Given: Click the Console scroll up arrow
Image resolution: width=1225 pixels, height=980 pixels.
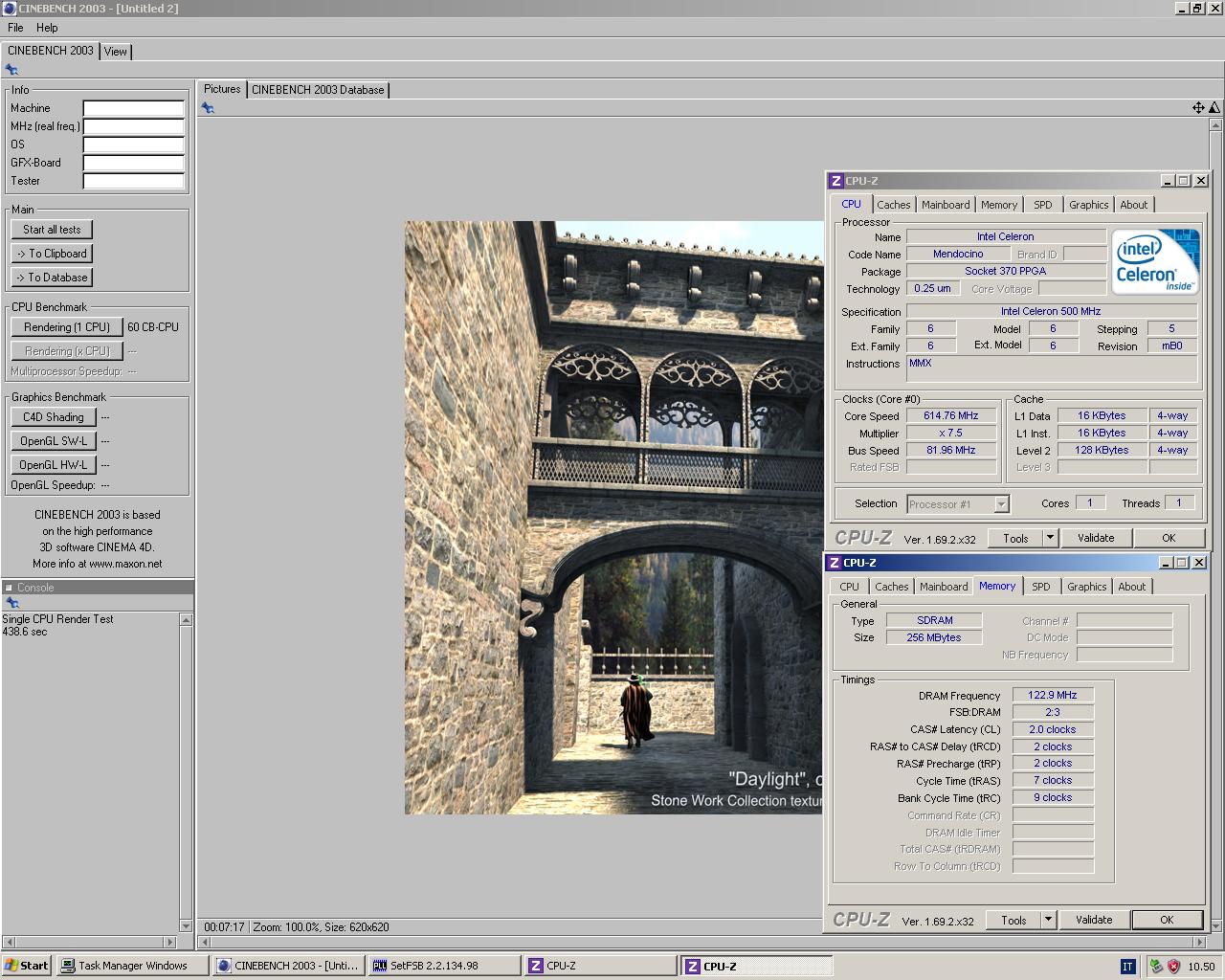Looking at the screenshot, I should 186,620.
